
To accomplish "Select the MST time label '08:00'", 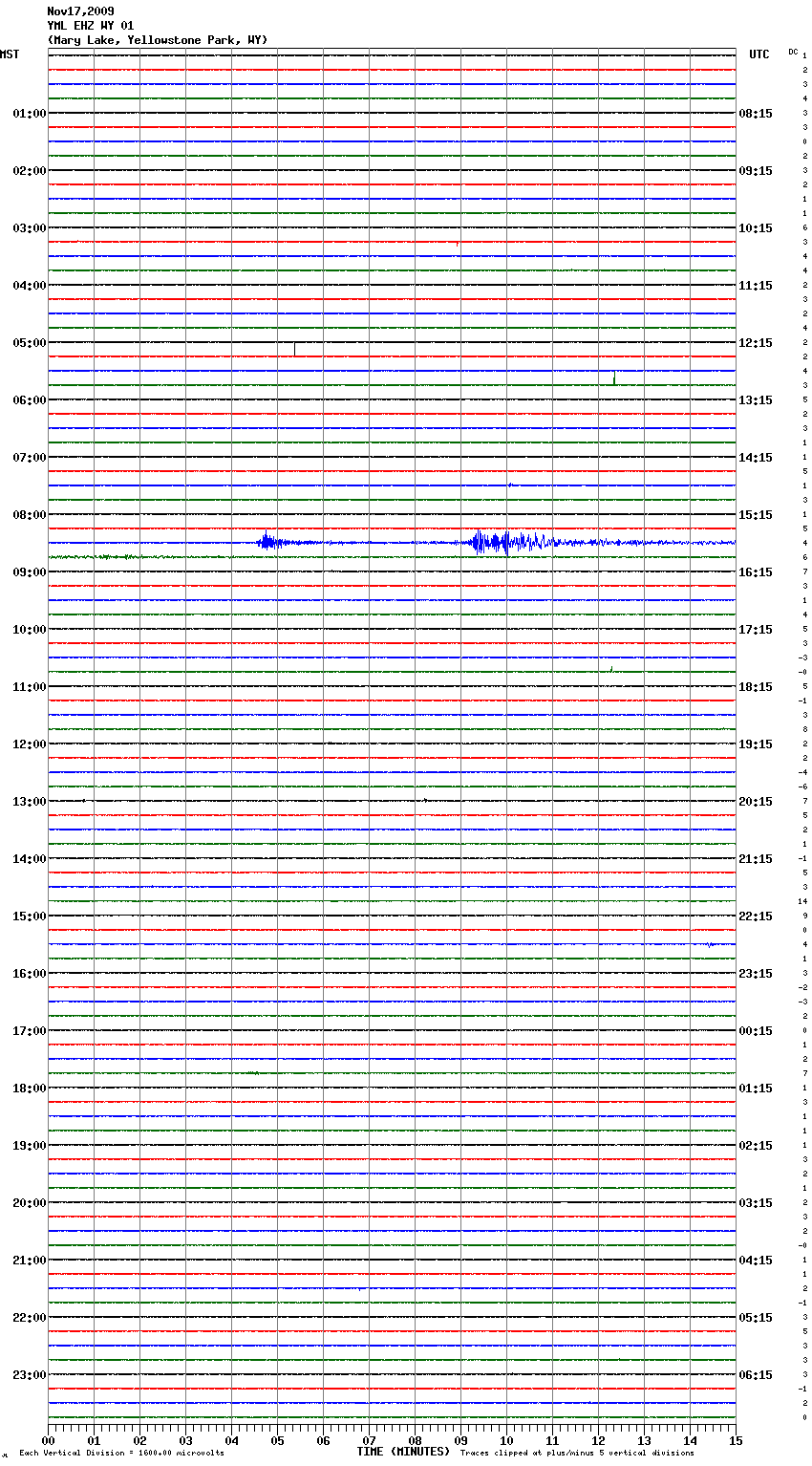I will [x=30, y=515].
